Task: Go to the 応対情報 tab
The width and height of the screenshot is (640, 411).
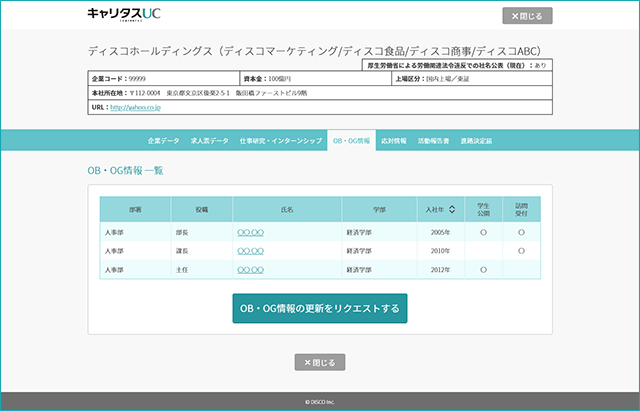Action: pyautogui.click(x=394, y=141)
